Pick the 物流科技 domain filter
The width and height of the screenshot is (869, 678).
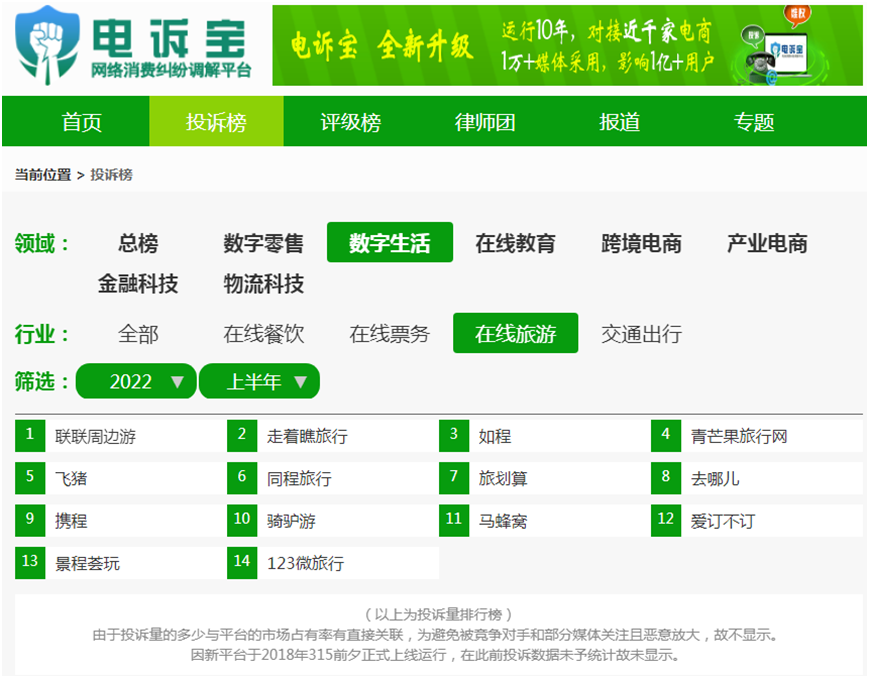264,283
